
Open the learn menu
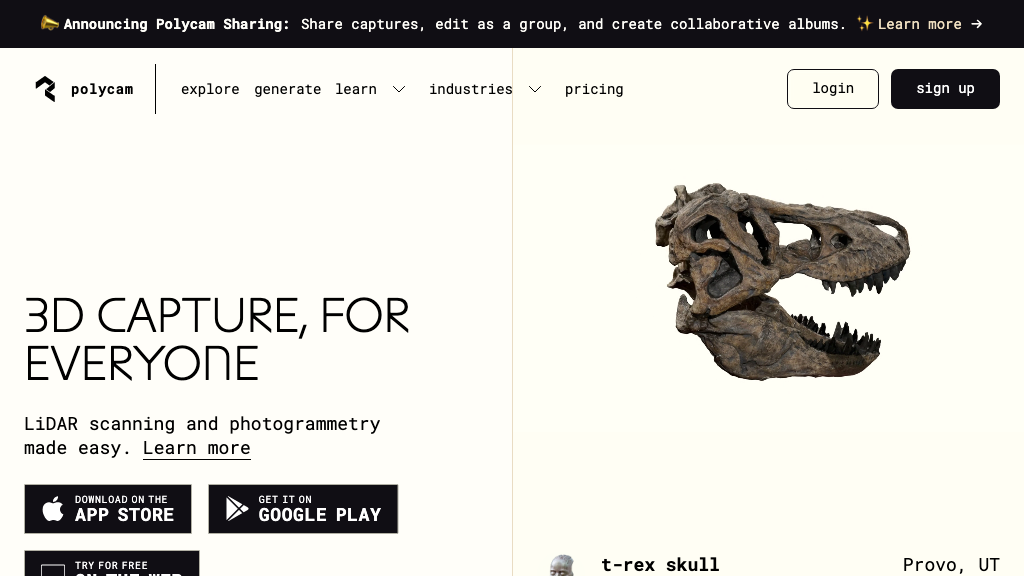tap(356, 89)
